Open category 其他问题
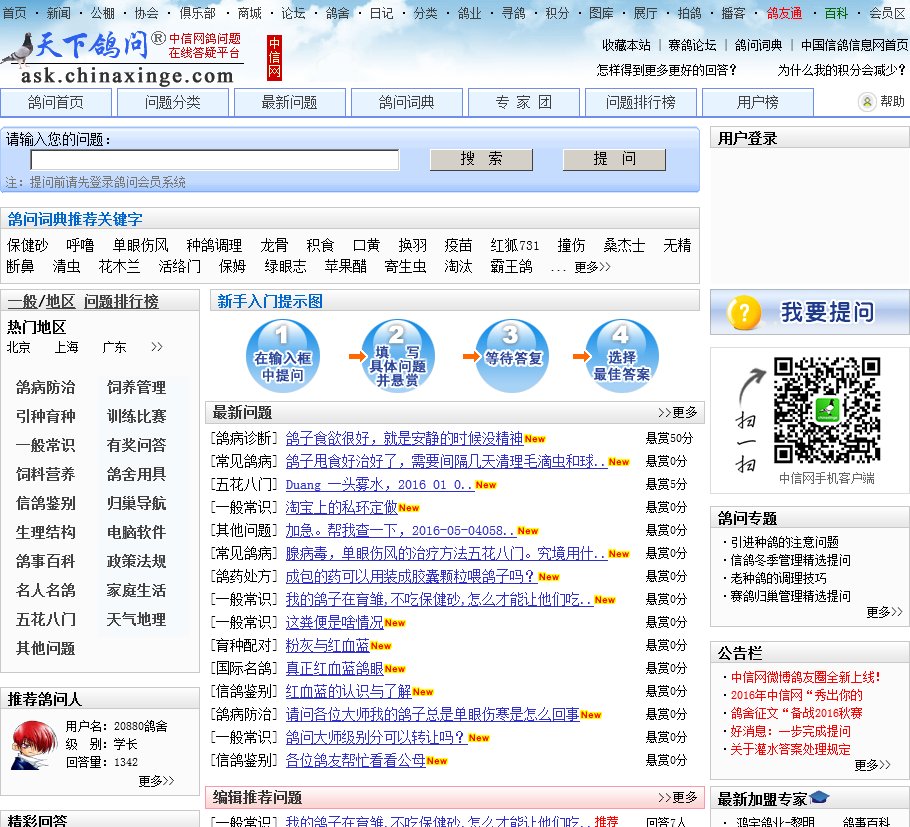Image resolution: width=910 pixels, height=827 pixels. (x=46, y=648)
